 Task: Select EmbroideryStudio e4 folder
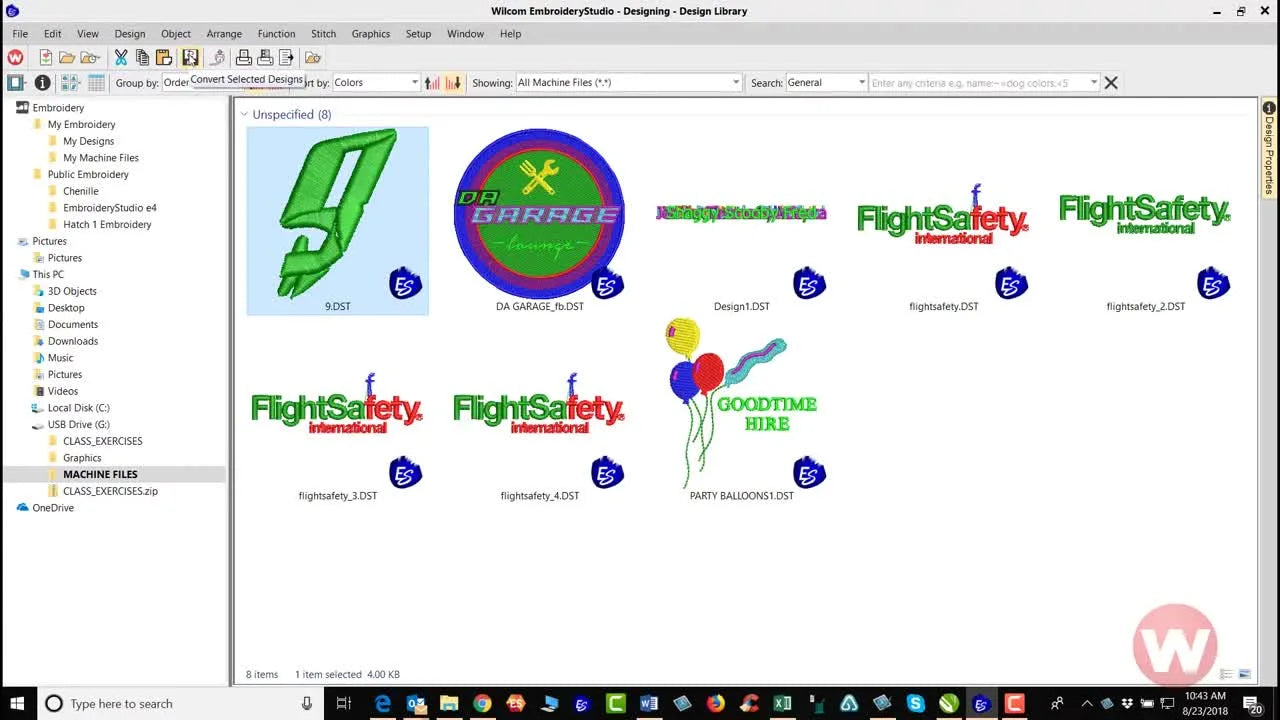pyautogui.click(x=109, y=208)
